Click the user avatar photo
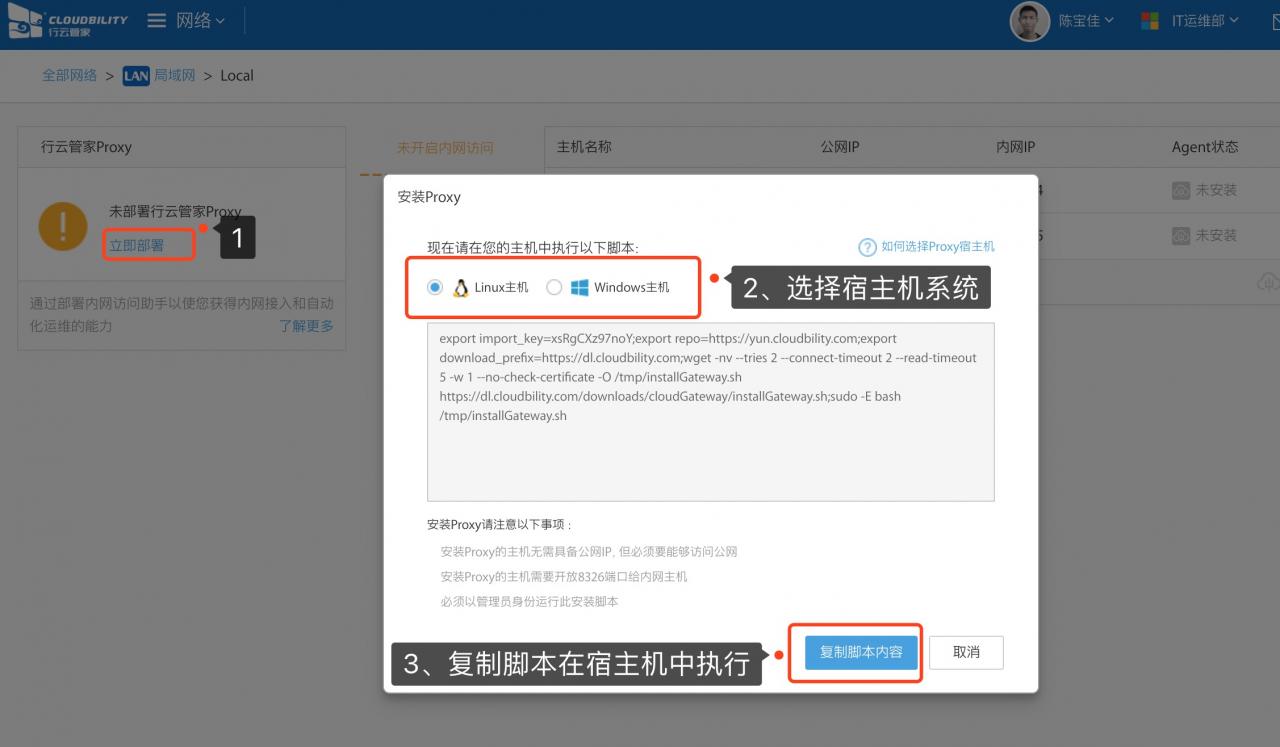Image resolution: width=1280 pixels, height=747 pixels. pos(1029,21)
